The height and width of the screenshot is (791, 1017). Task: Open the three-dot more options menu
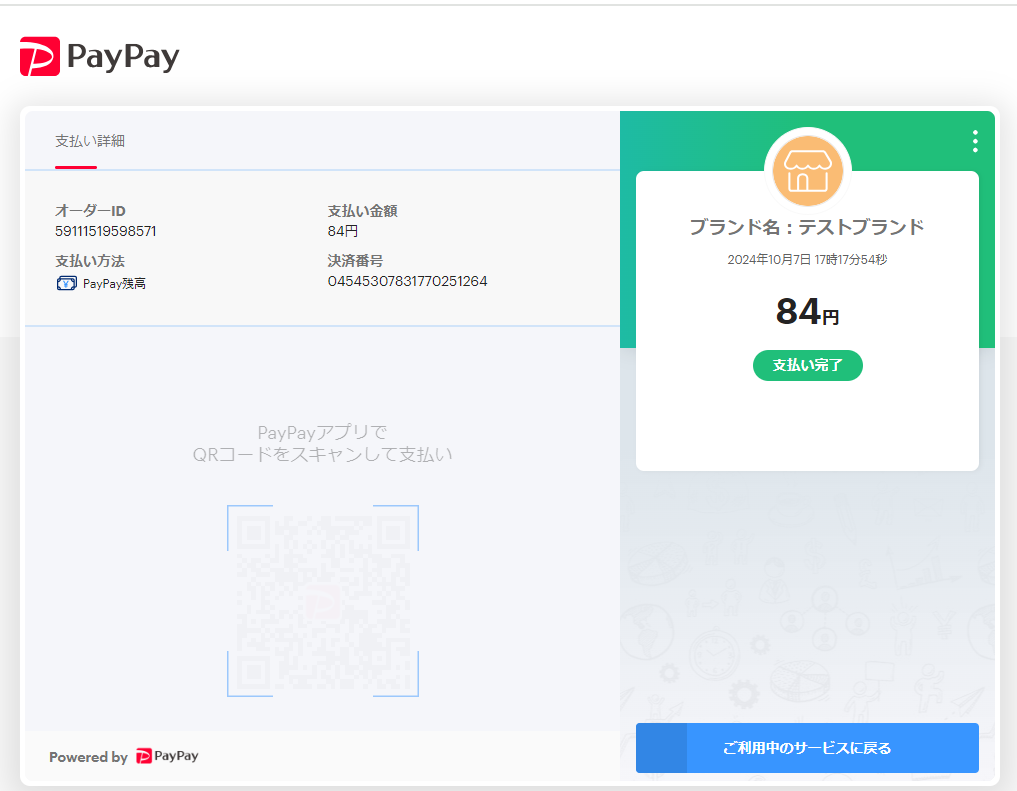point(974,142)
